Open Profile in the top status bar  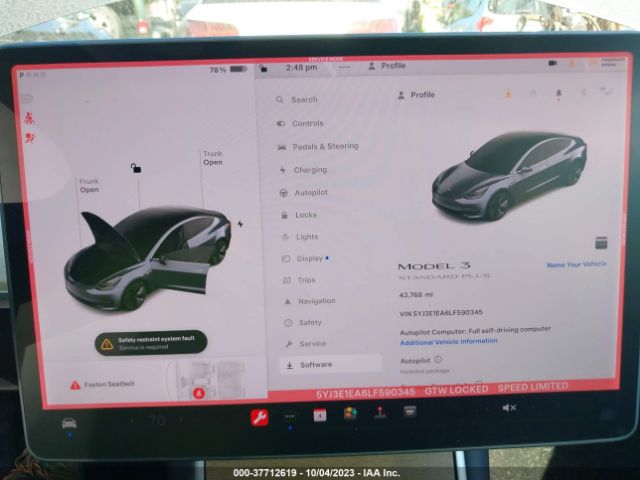pos(387,66)
